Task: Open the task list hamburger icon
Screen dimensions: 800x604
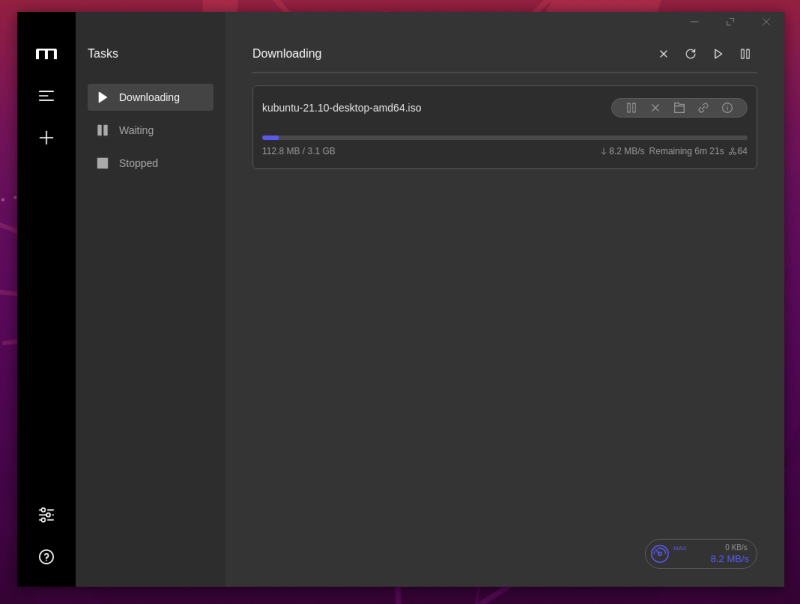Action: [46, 95]
